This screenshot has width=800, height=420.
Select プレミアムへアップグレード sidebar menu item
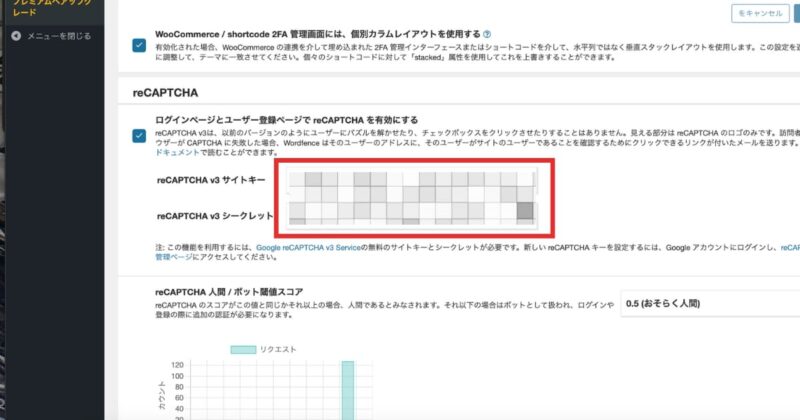(52, 7)
